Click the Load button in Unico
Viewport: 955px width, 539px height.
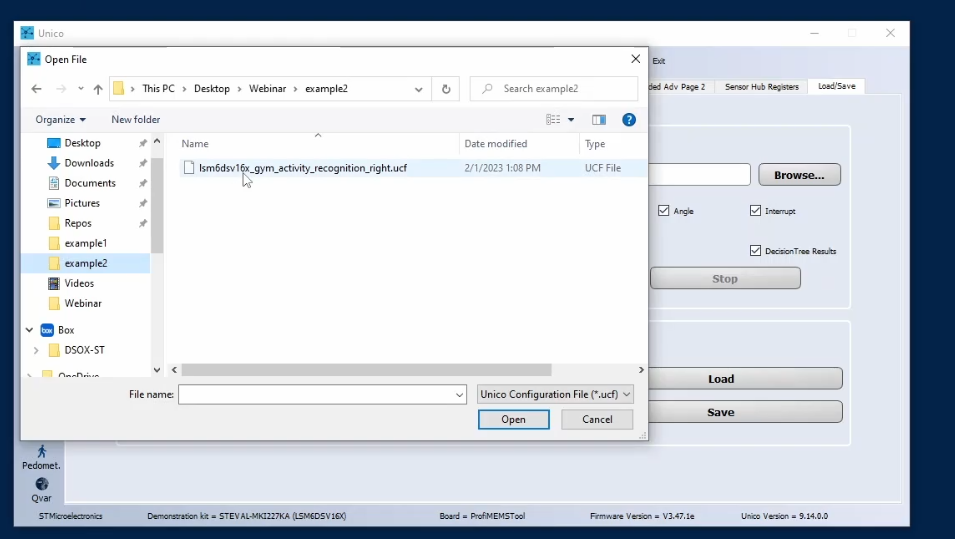tap(745, 379)
